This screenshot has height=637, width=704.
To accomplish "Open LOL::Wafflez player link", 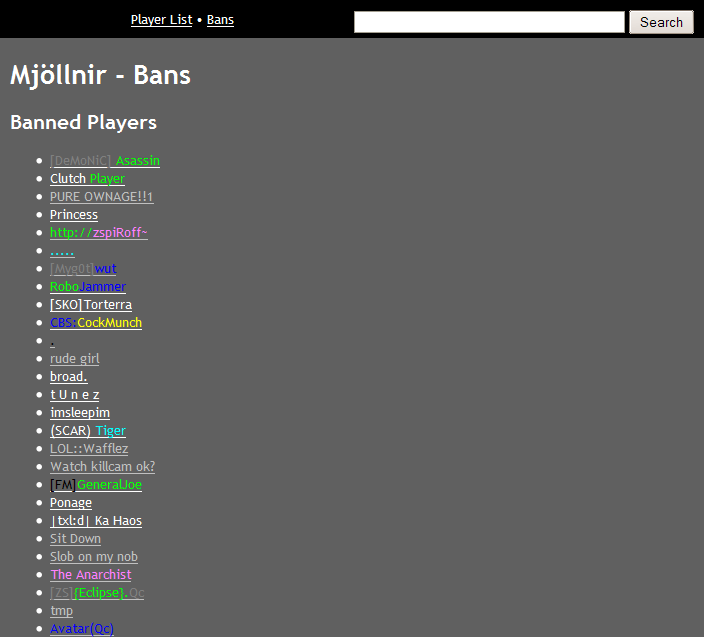I will pos(89,448).
